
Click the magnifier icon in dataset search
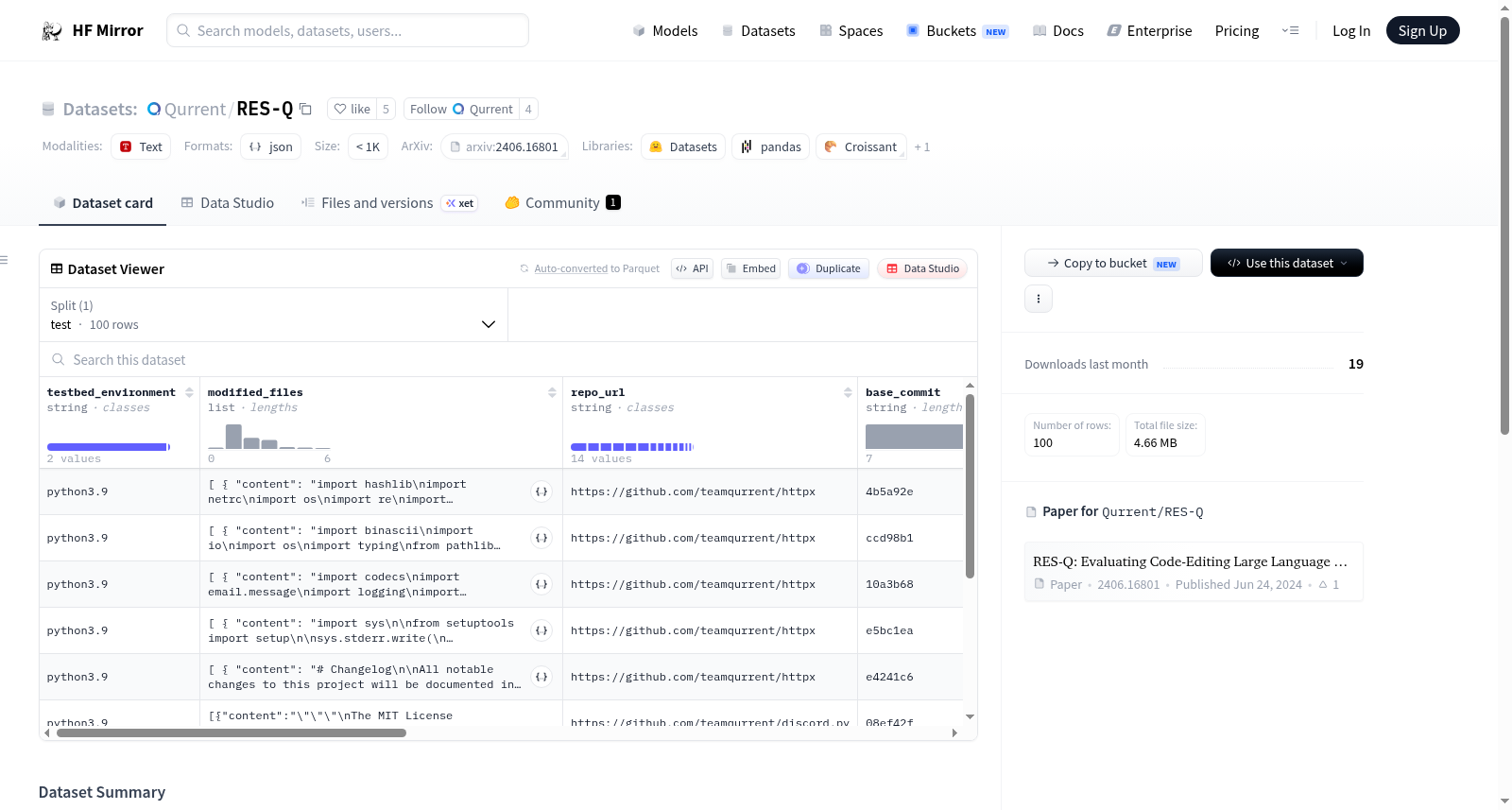59,360
